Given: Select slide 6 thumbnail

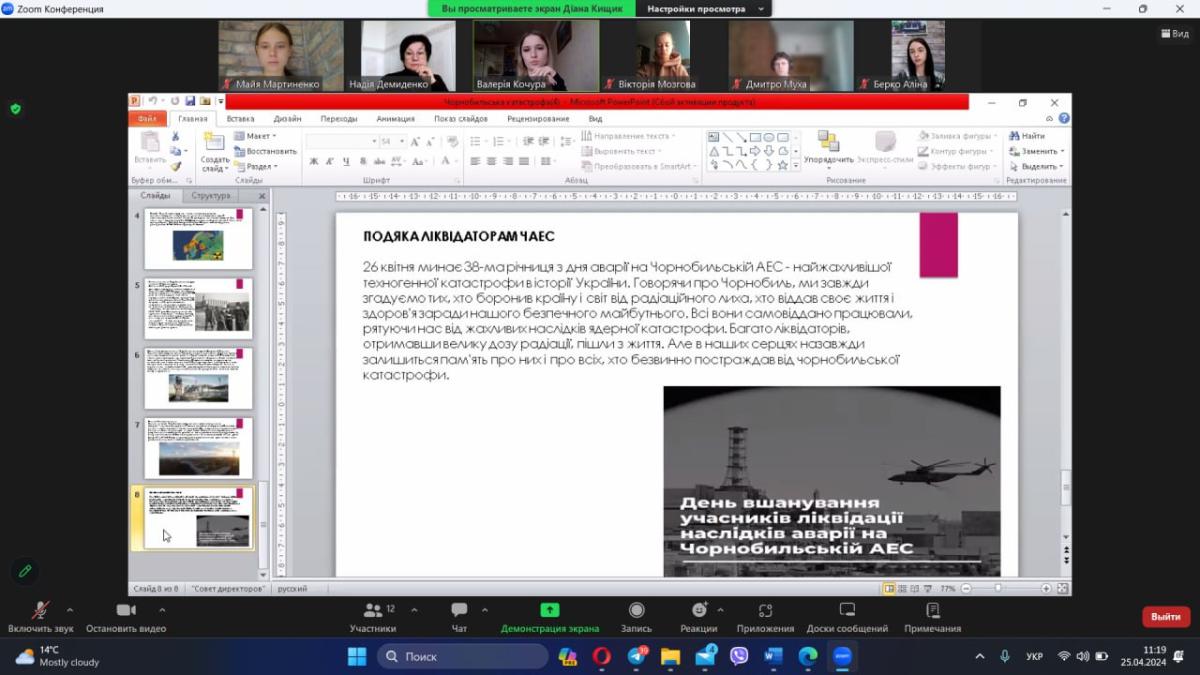Looking at the screenshot, I should coord(198,378).
